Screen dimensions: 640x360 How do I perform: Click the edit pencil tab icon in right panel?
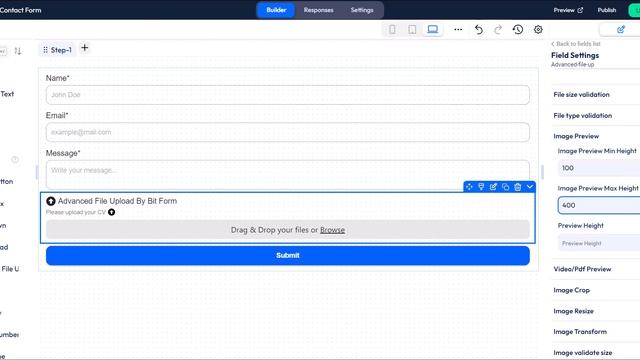[621, 29]
